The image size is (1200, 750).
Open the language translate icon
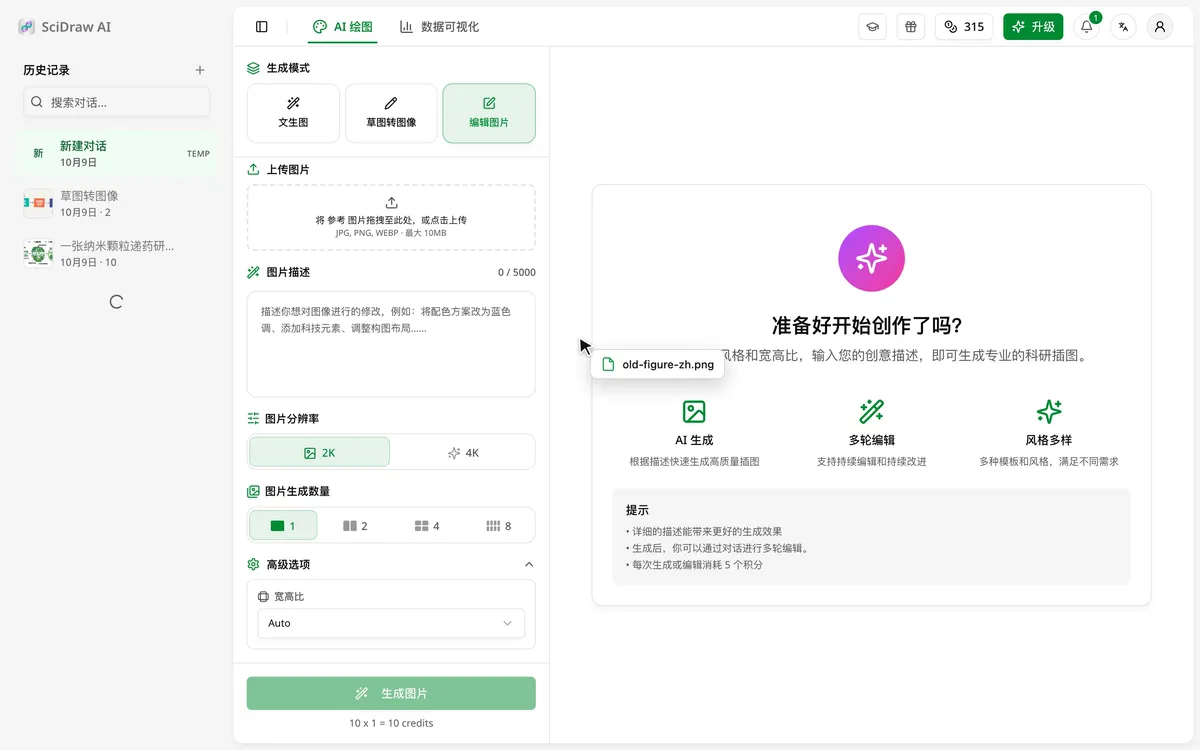pyautogui.click(x=1123, y=27)
